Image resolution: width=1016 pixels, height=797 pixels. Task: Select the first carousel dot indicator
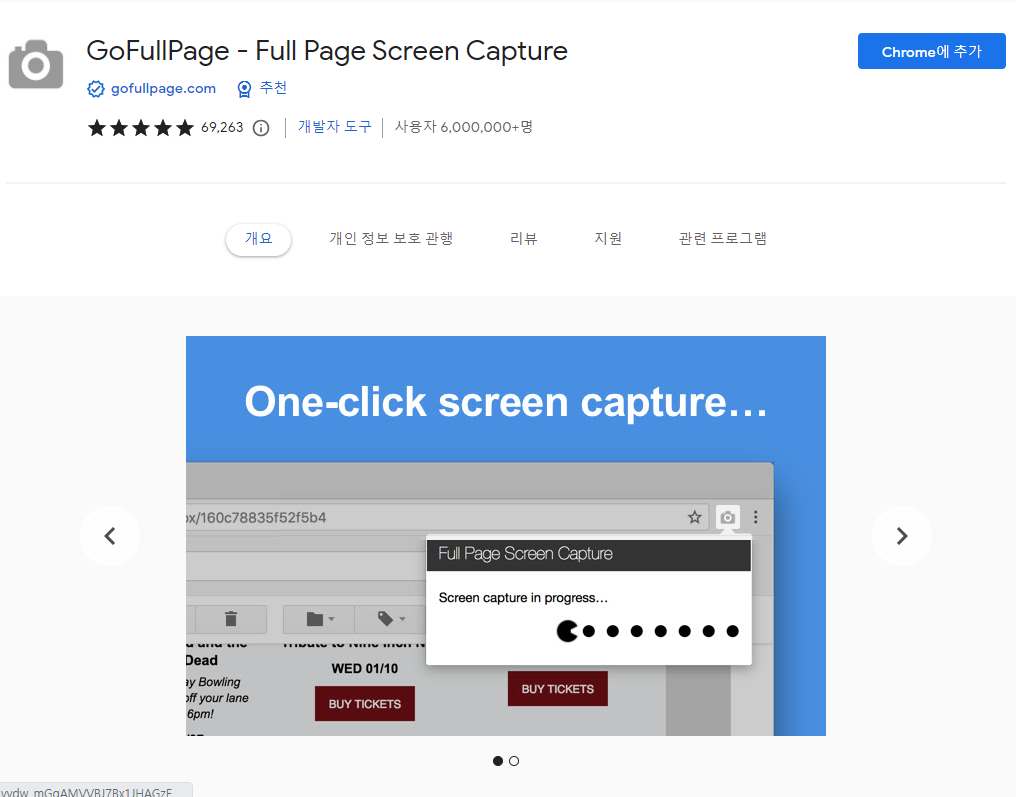coord(498,761)
